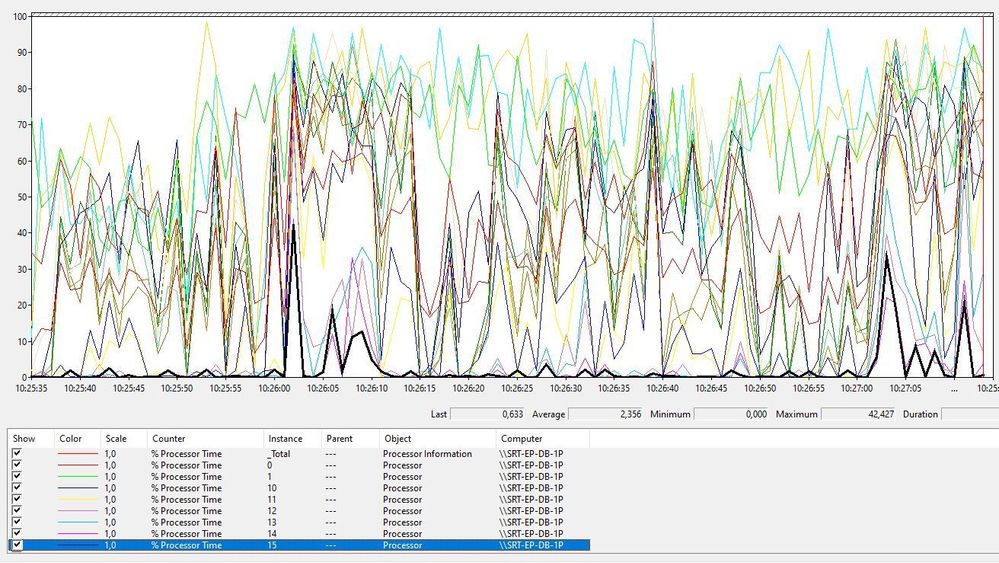Click the Average value field showing 2,356
The image size is (999, 563).
[x=606, y=414]
